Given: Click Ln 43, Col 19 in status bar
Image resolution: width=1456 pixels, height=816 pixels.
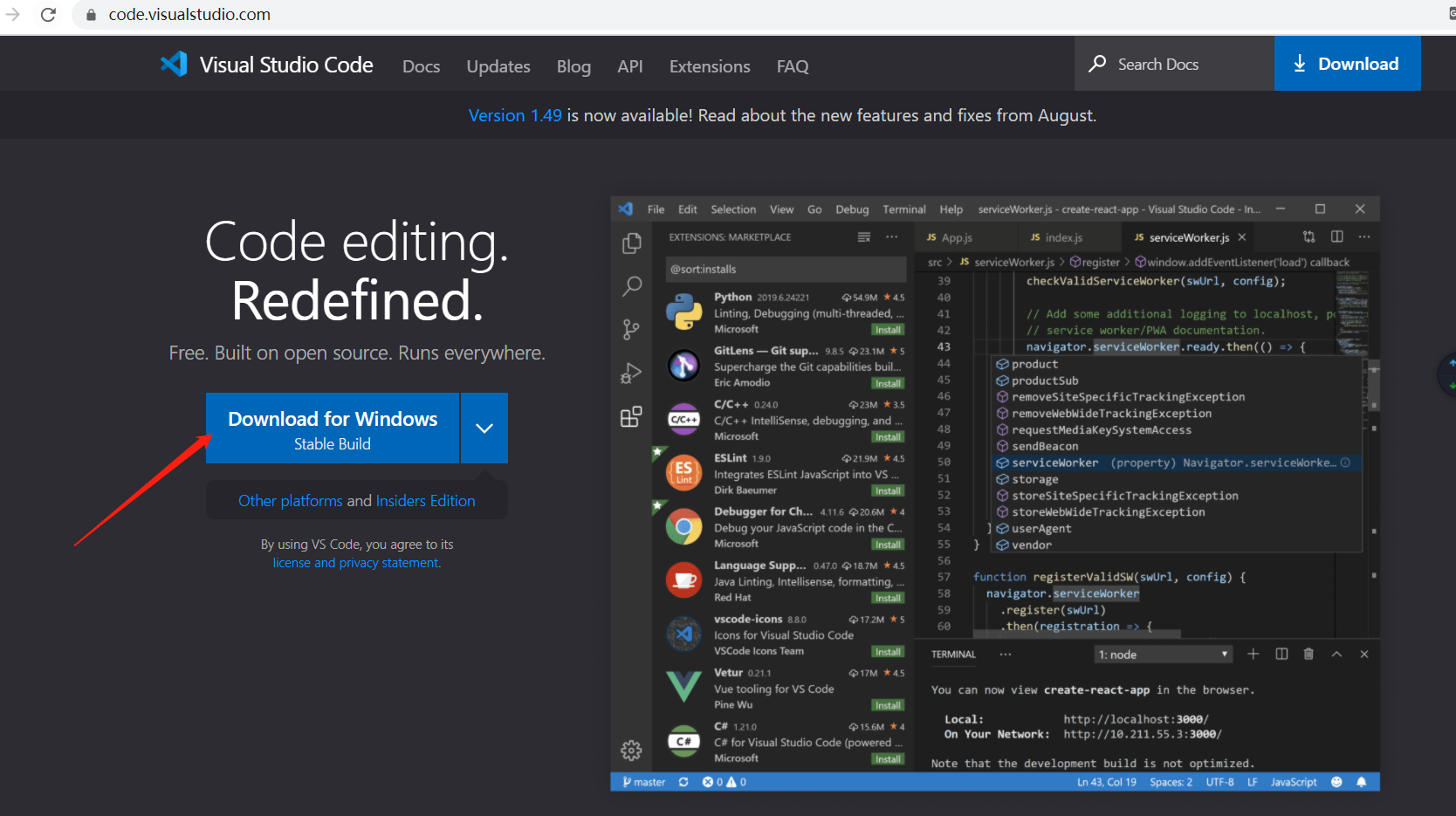Looking at the screenshot, I should pos(1106,782).
